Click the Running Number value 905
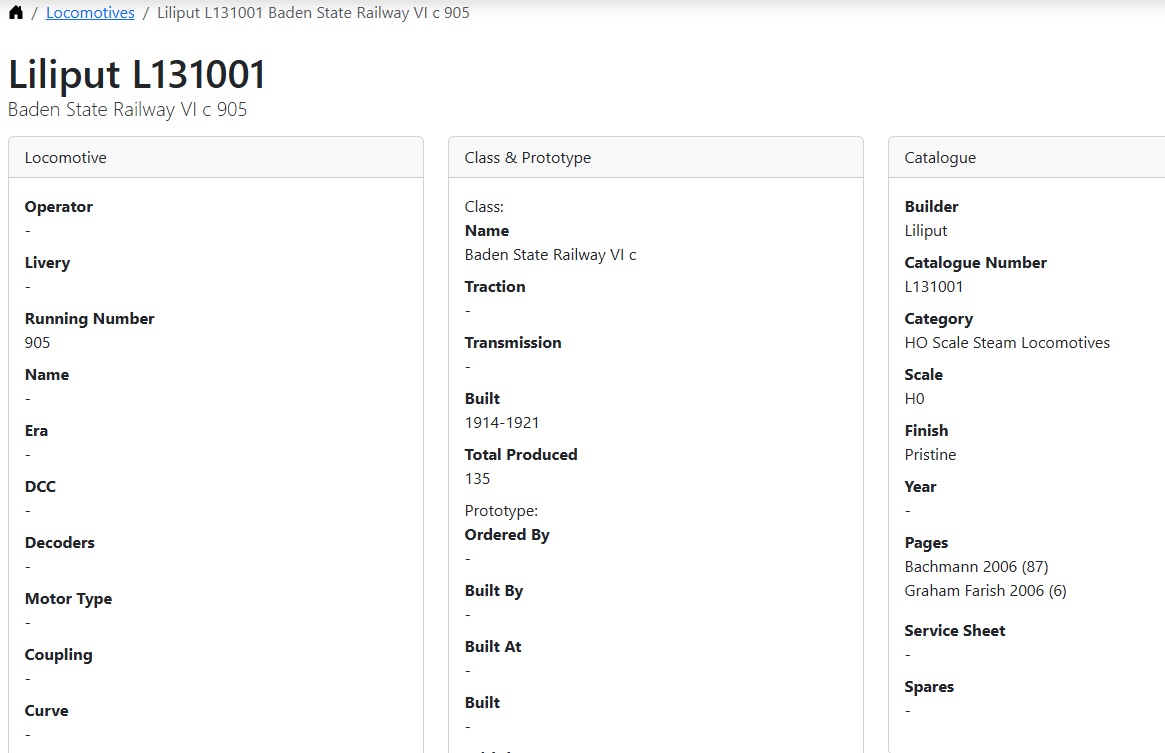This screenshot has height=753, width=1165. [x=37, y=342]
